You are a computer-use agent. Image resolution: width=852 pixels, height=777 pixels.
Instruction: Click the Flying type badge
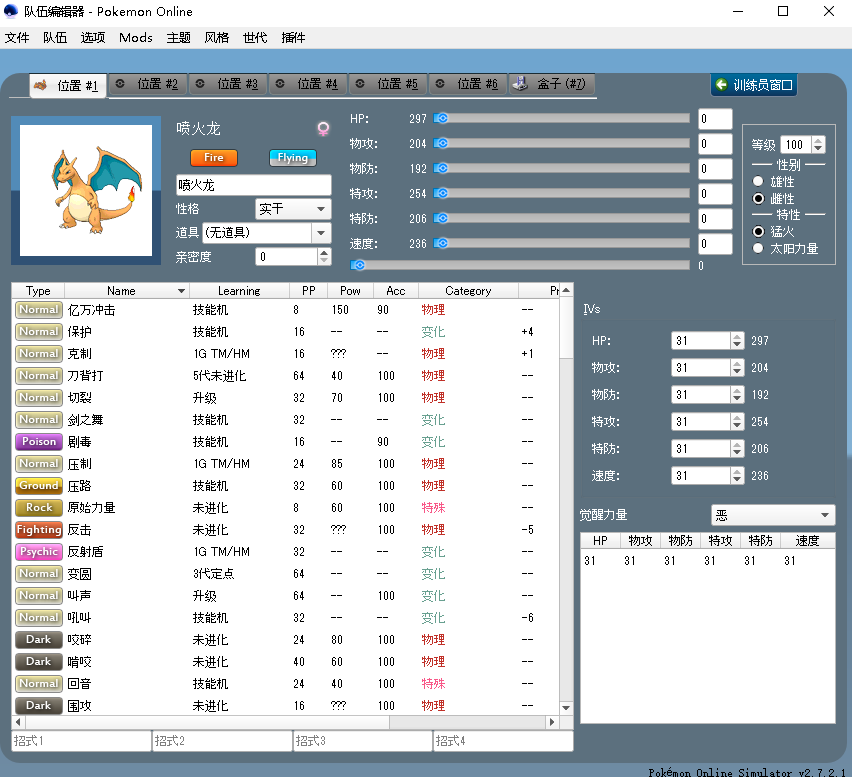[293, 158]
